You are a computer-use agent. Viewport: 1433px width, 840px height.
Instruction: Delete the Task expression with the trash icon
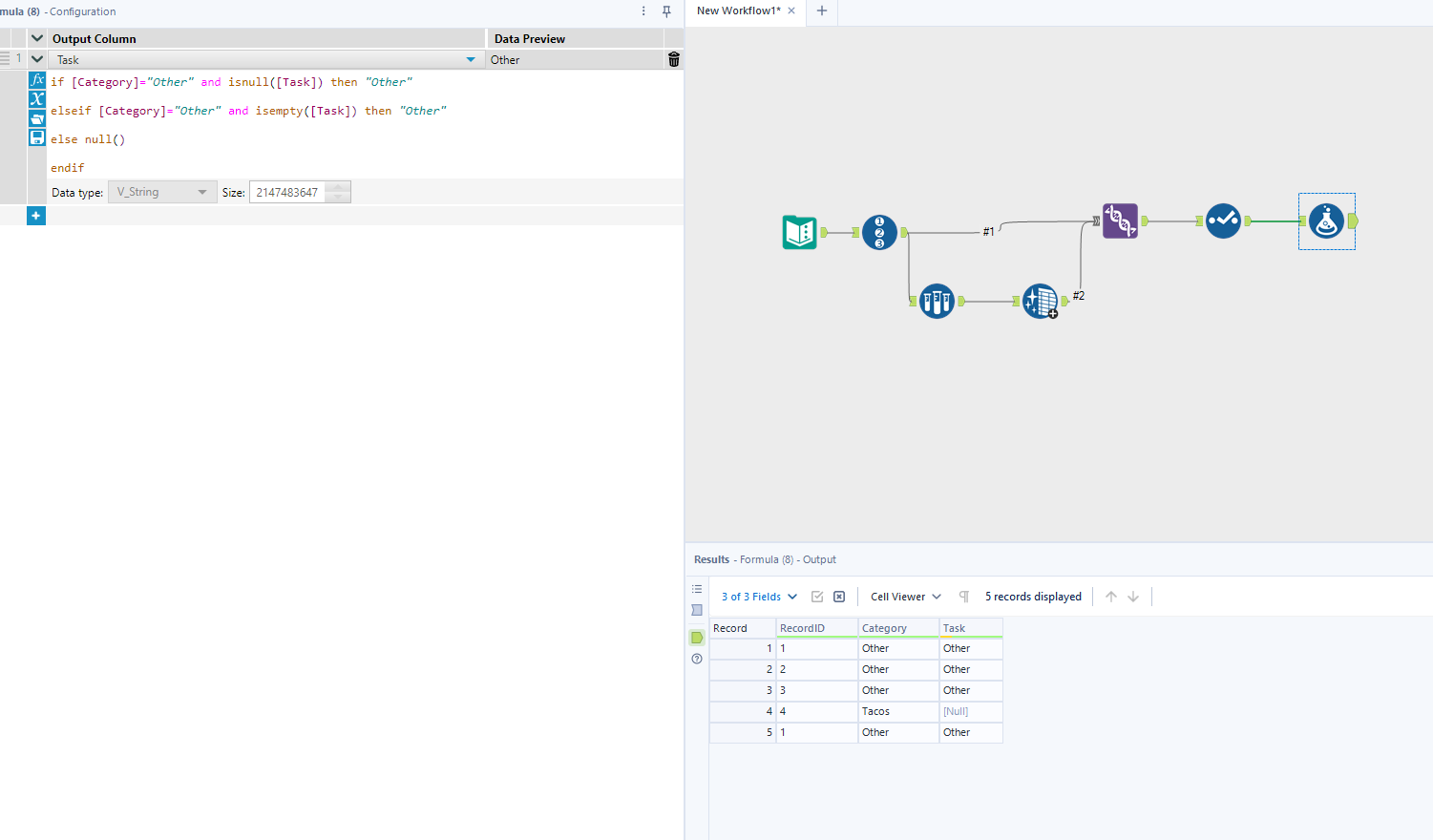pyautogui.click(x=673, y=59)
